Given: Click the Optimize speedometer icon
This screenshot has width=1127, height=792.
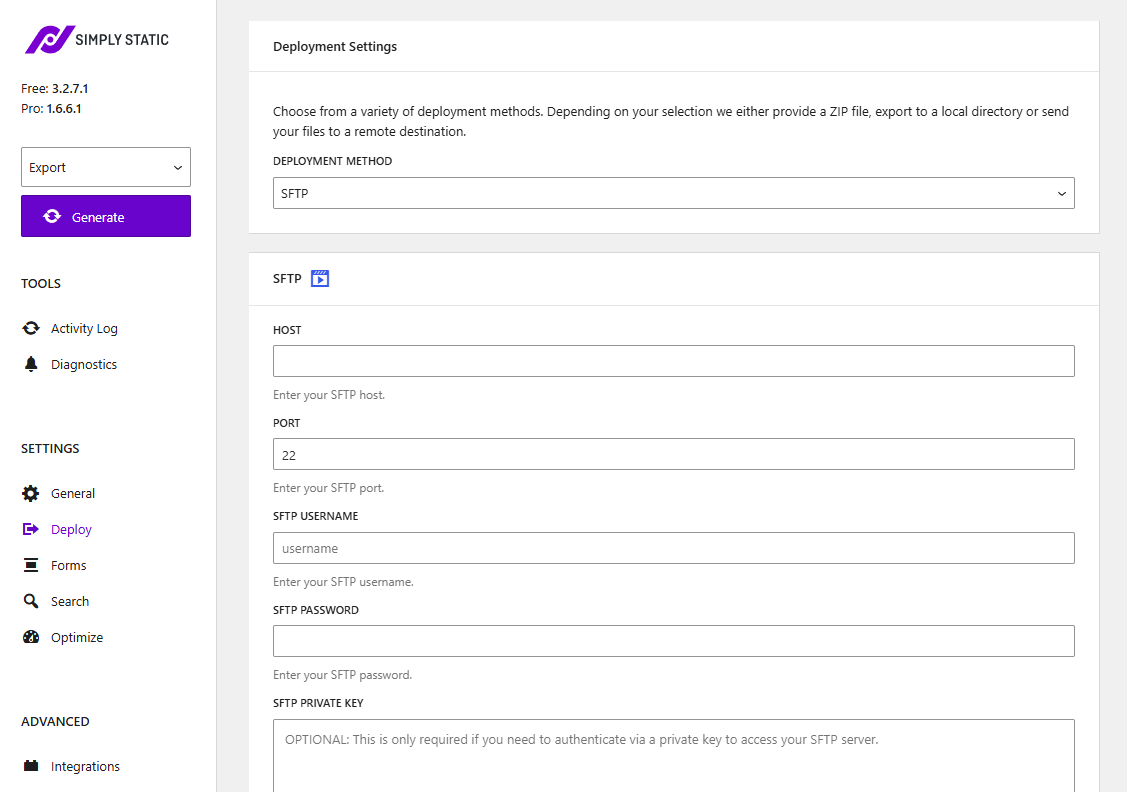Looking at the screenshot, I should click(x=29, y=637).
